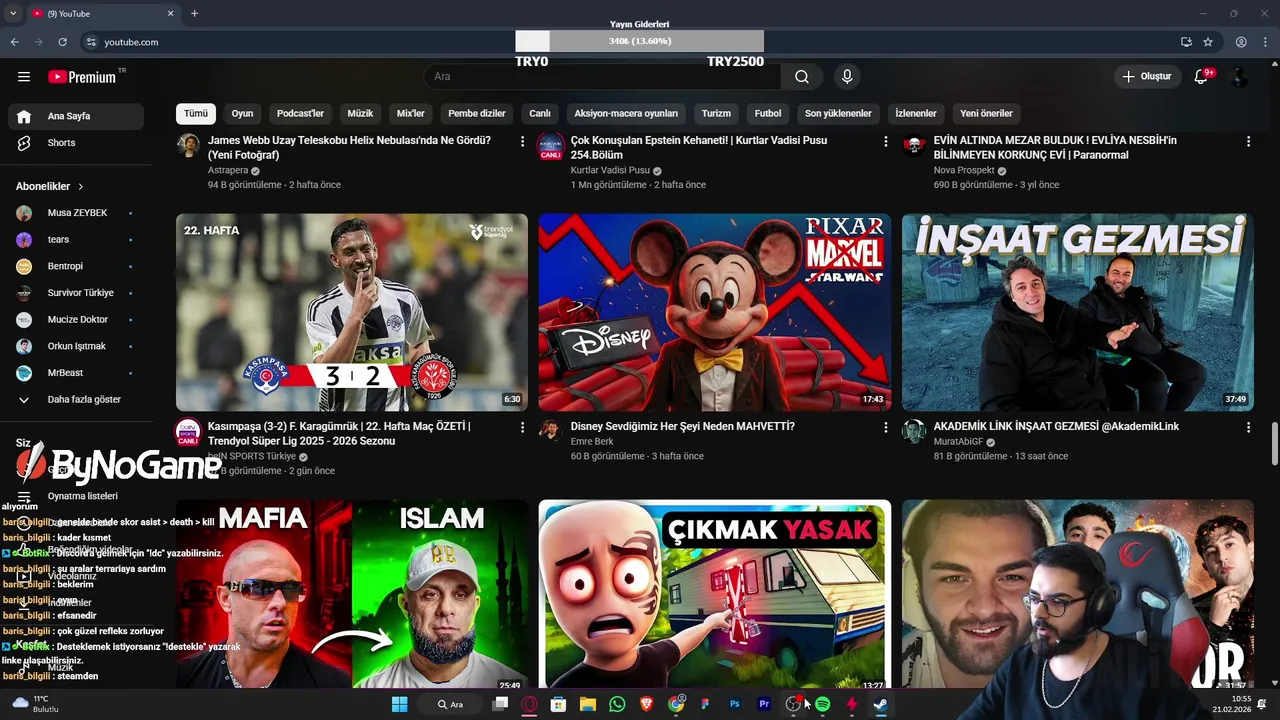Open the Windows Start menu
The width and height of the screenshot is (1280, 720).
(399, 704)
